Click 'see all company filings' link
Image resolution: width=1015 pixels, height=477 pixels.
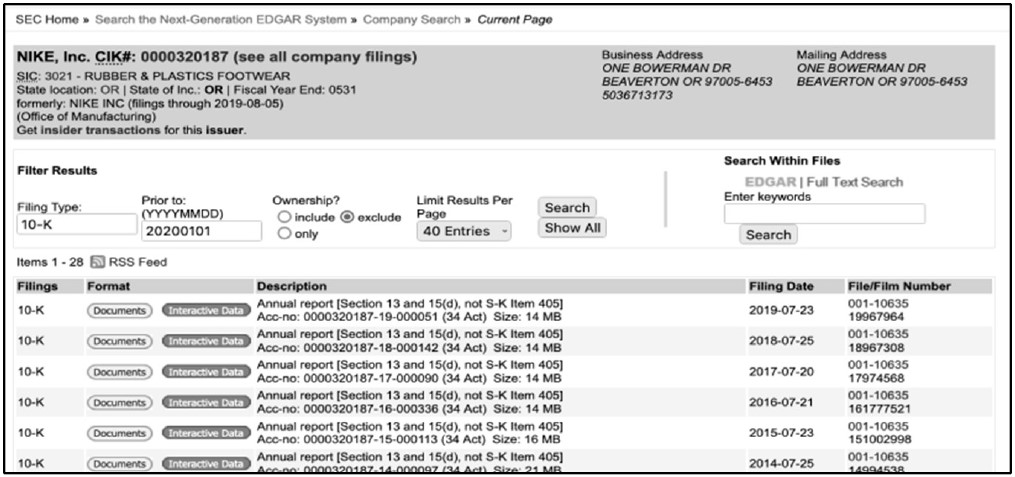point(325,56)
